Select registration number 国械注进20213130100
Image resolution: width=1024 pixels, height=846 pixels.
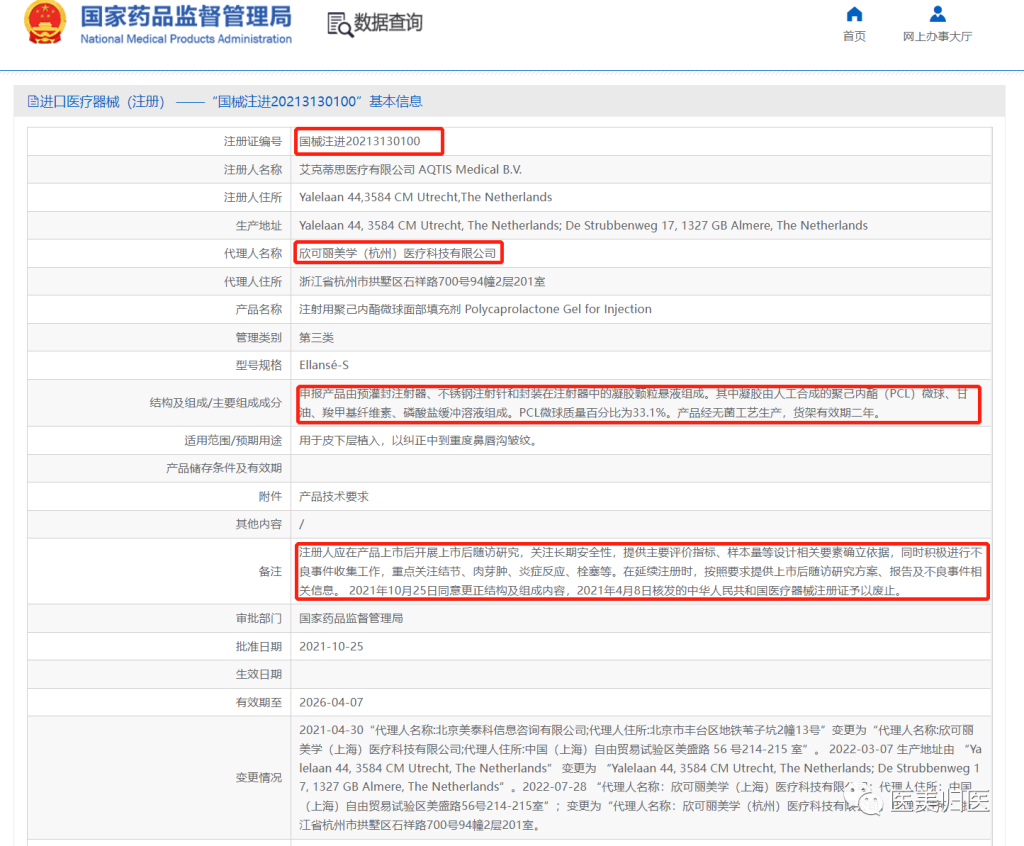(360, 141)
